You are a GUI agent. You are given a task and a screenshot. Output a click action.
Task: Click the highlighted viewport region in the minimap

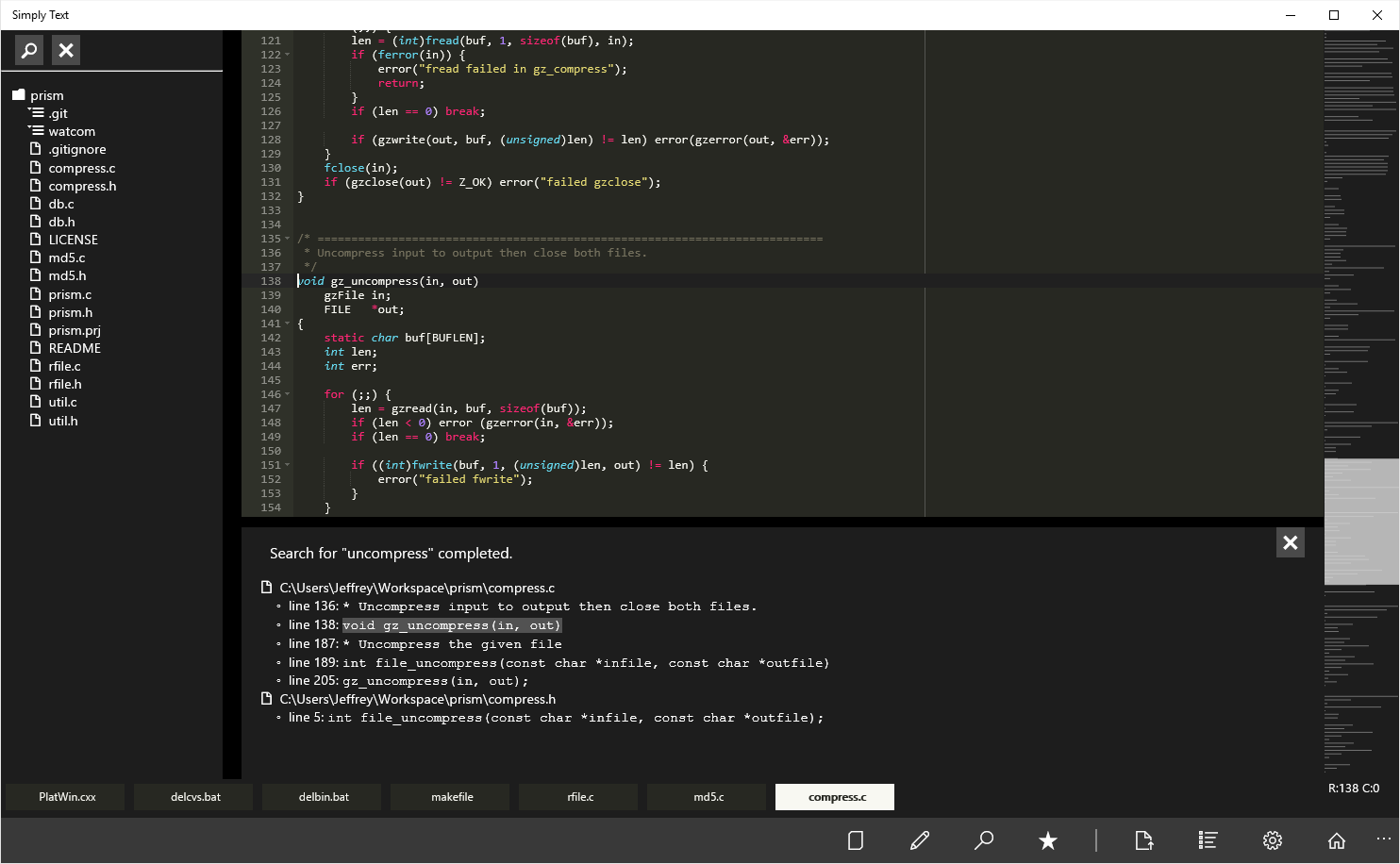click(x=1360, y=521)
